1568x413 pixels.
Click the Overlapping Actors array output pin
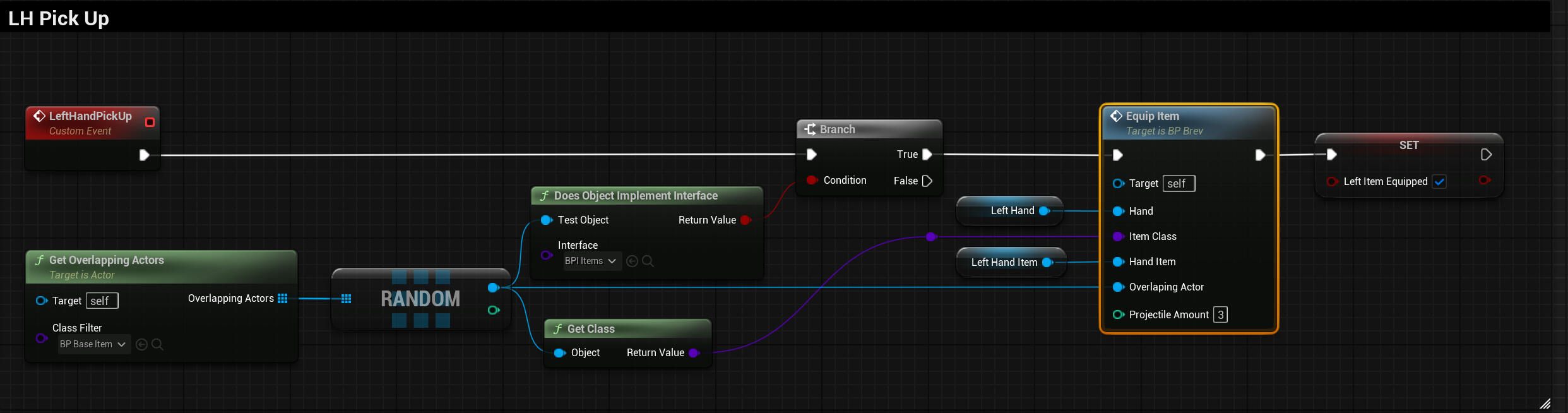(x=283, y=299)
